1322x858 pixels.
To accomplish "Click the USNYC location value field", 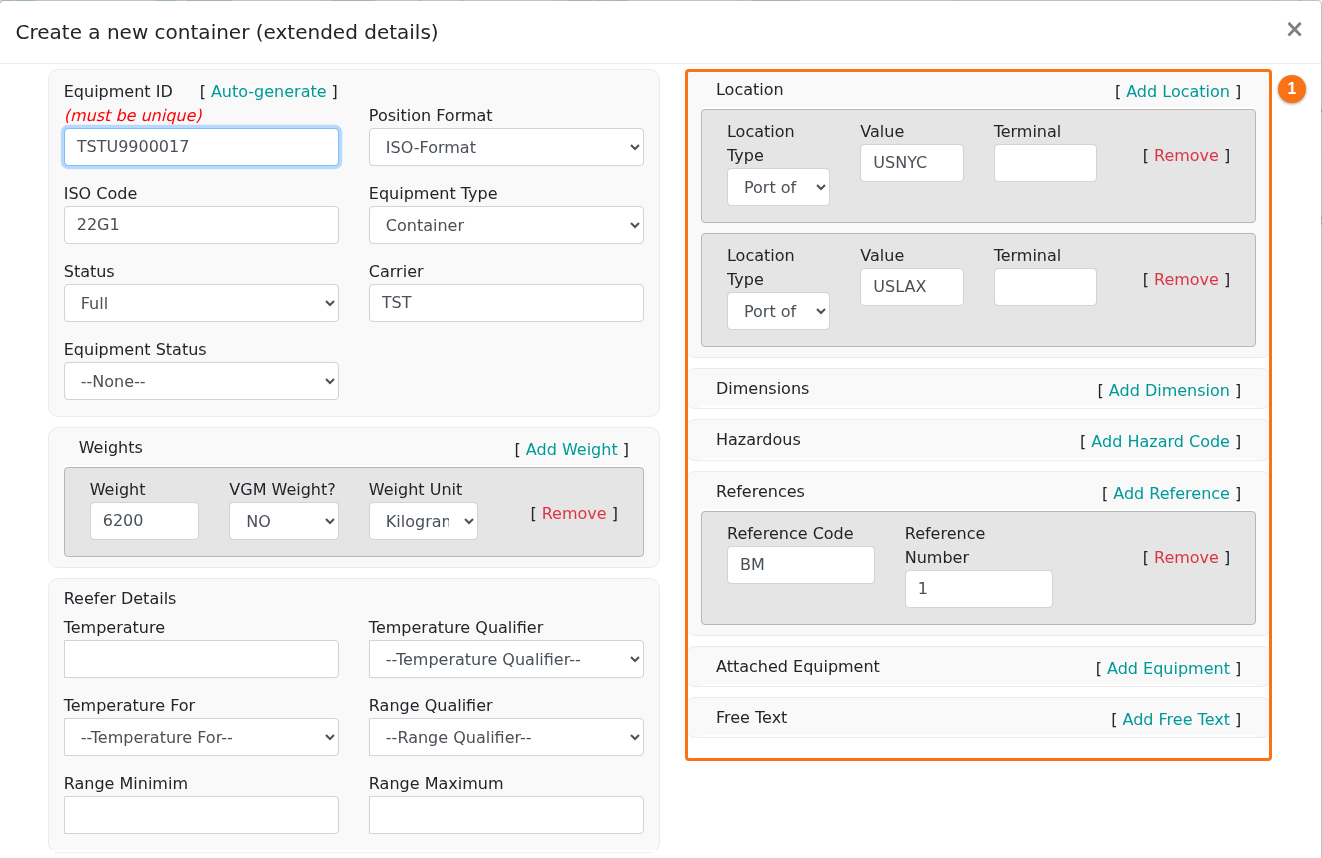I will 912,163.
